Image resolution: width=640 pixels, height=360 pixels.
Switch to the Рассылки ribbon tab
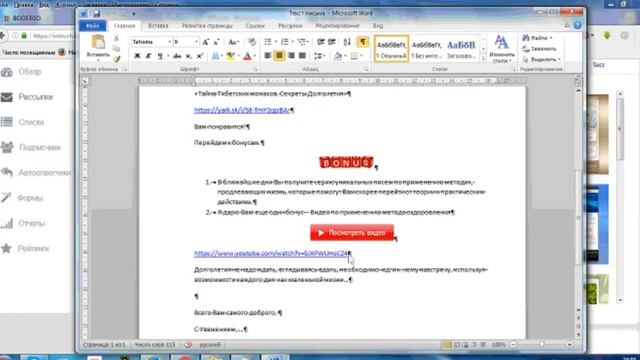click(x=290, y=26)
